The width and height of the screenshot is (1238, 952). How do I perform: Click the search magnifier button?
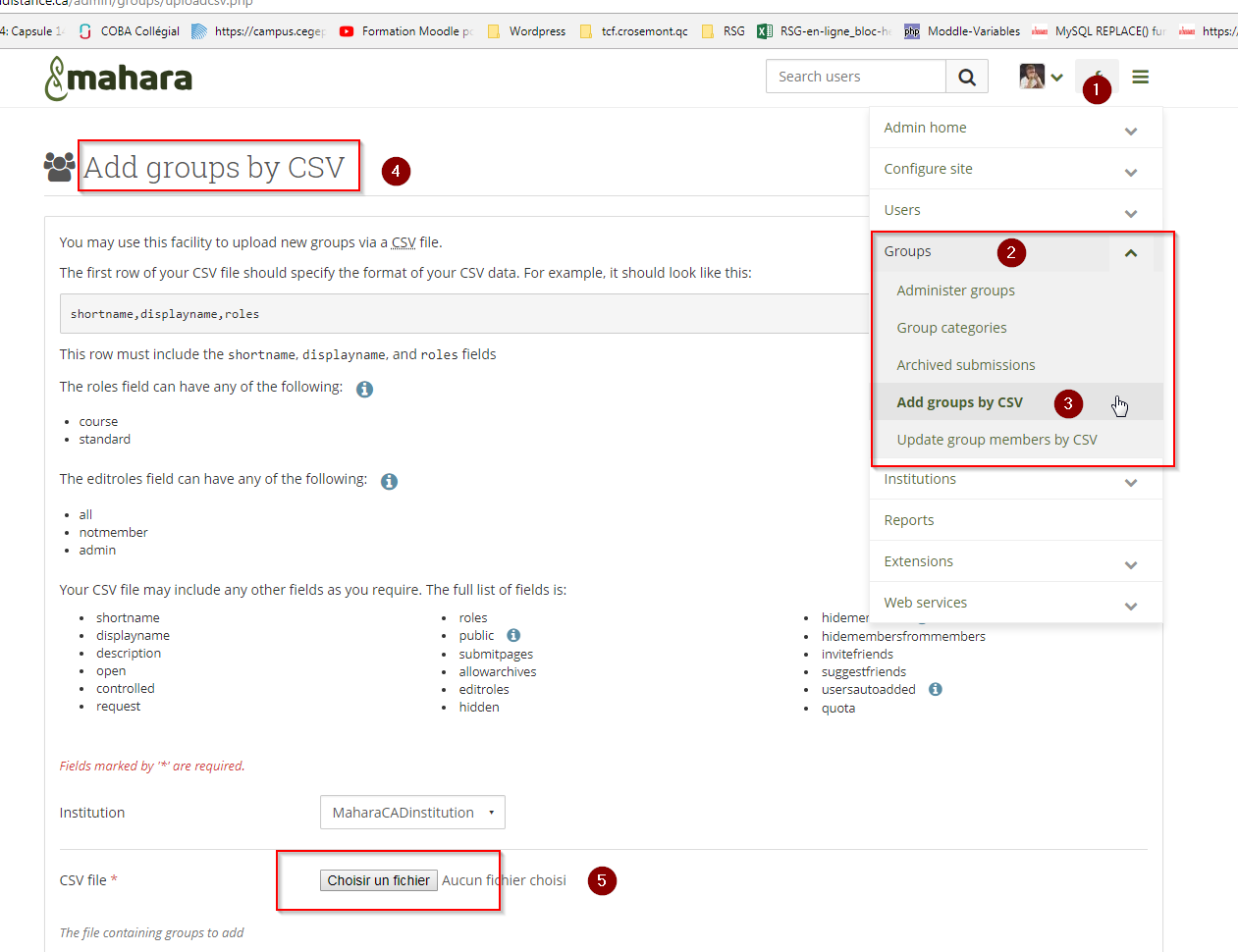[x=967, y=77]
